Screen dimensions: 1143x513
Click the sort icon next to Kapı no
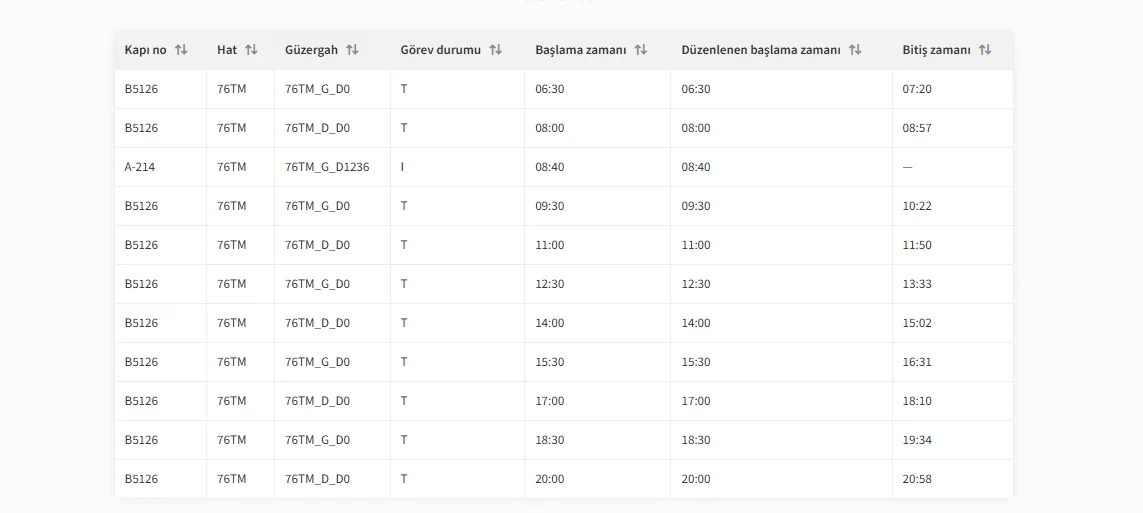pyautogui.click(x=181, y=50)
